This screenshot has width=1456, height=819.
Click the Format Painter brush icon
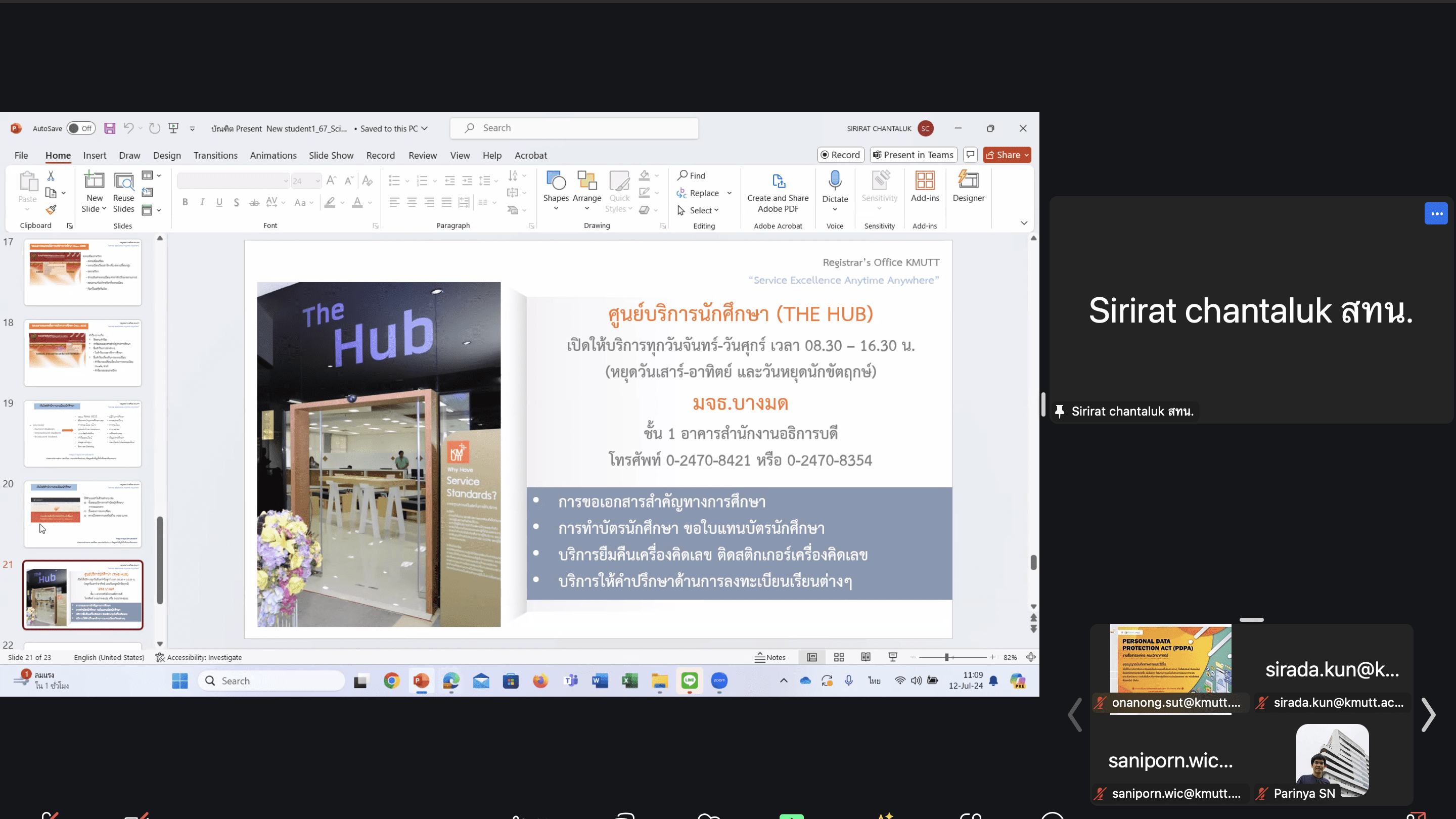[x=51, y=210]
